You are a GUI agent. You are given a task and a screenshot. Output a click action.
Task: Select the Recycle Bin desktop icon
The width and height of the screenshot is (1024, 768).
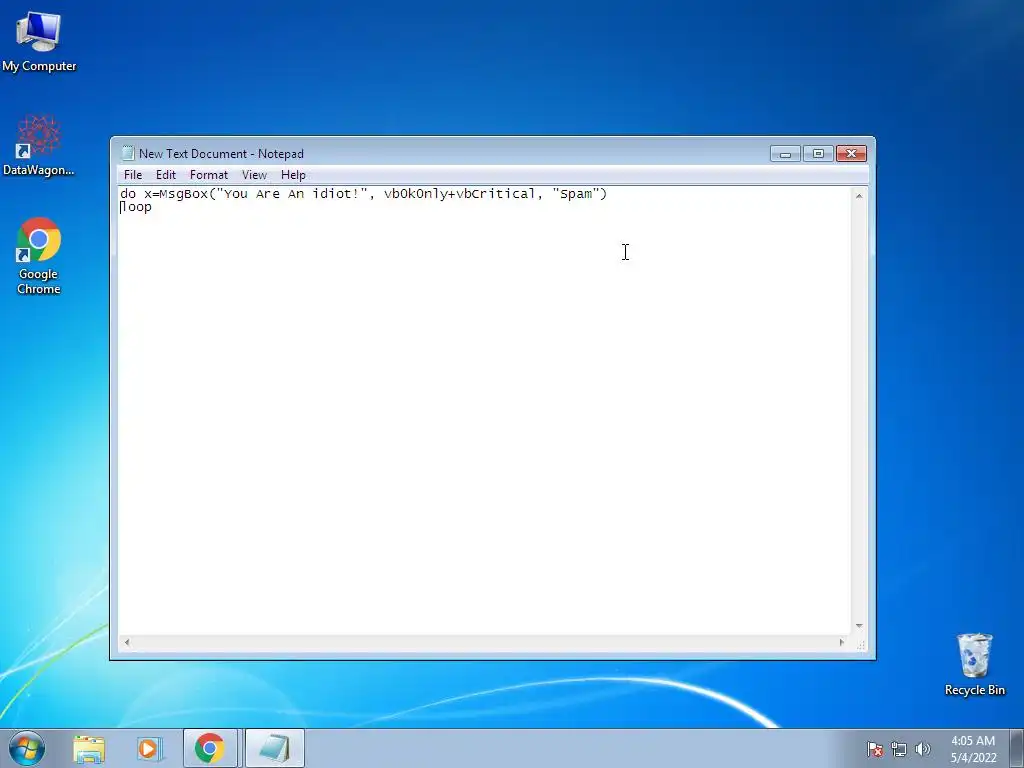point(974,664)
